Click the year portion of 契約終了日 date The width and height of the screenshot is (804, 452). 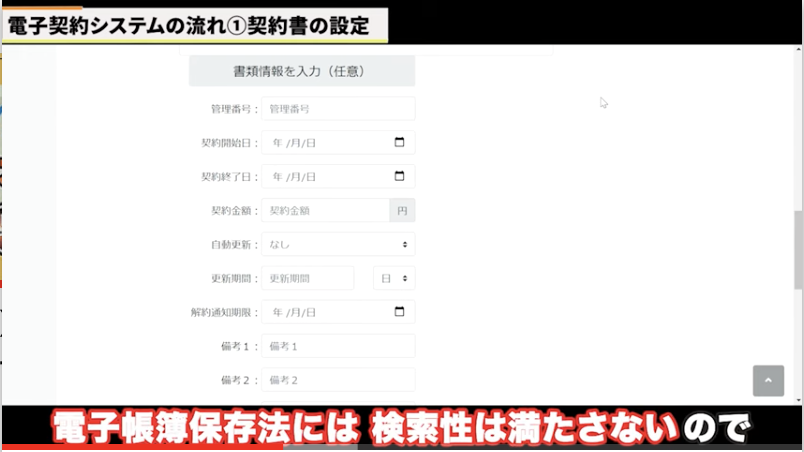277,177
